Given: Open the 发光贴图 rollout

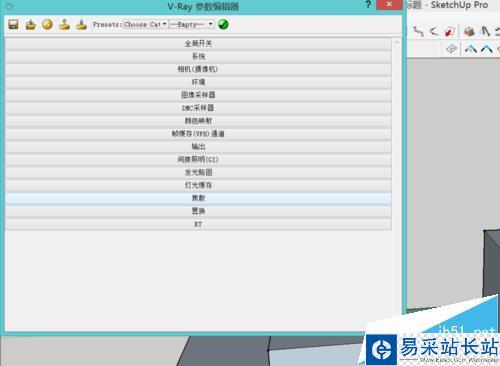Looking at the screenshot, I should coord(198,172).
